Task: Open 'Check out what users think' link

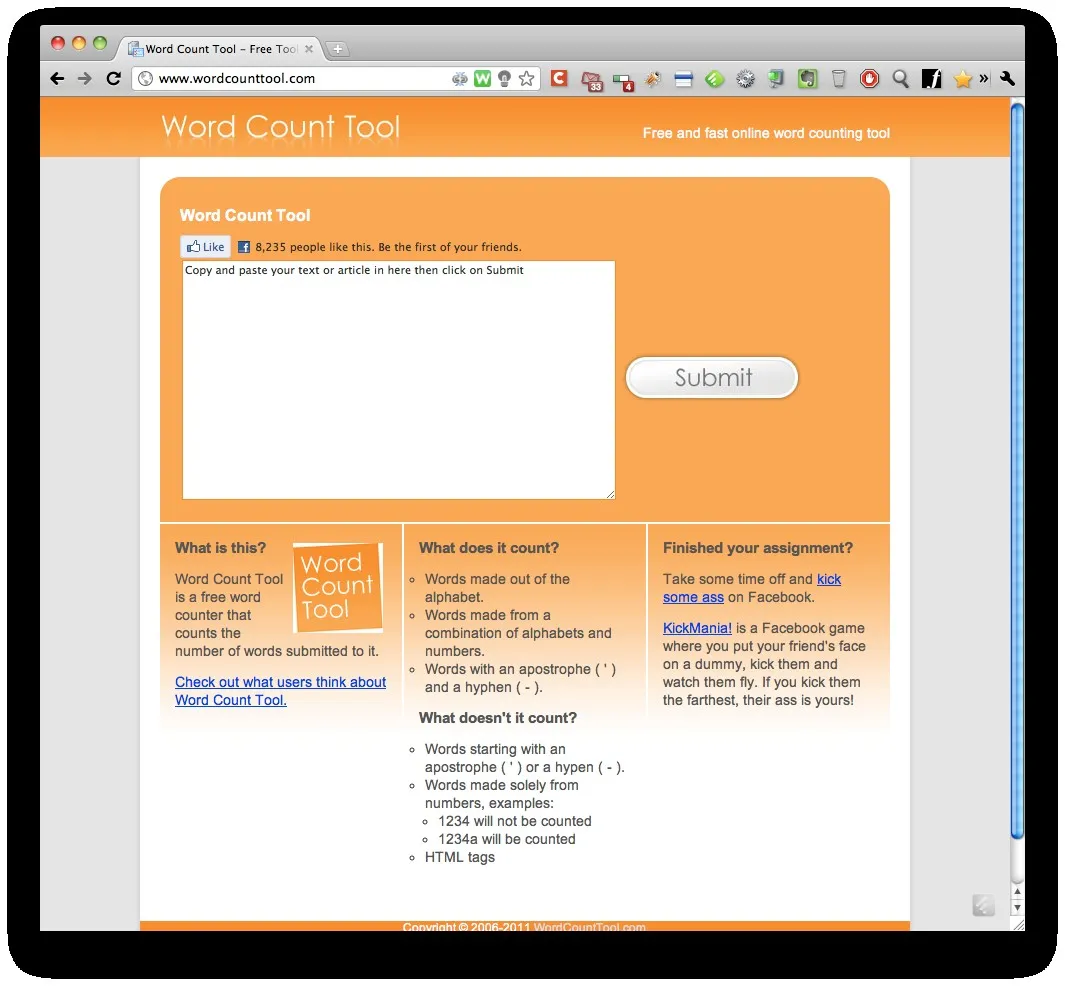Action: tap(281, 691)
